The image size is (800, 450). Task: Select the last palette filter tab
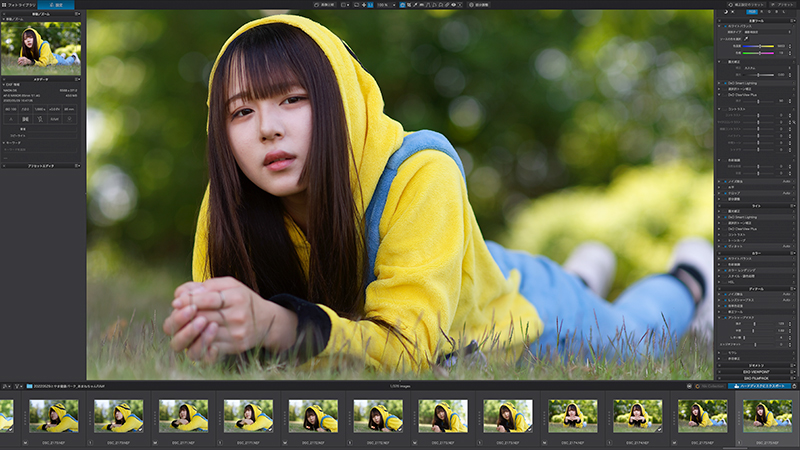point(784,12)
